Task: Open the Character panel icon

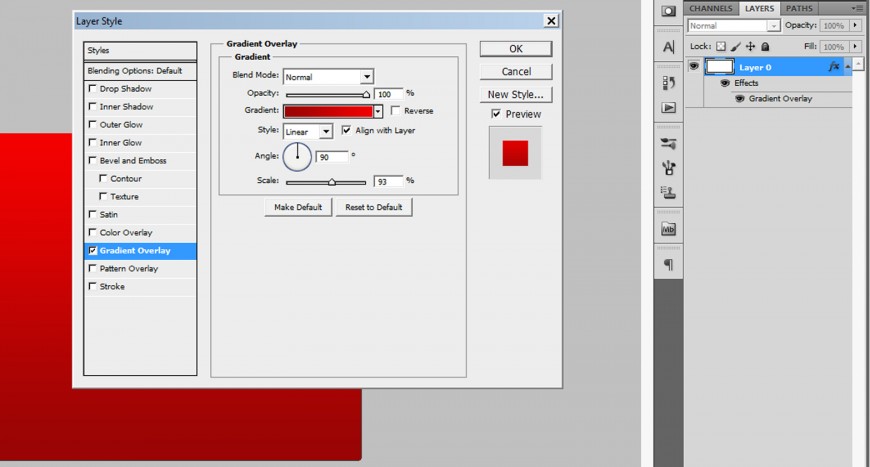Action: click(x=669, y=47)
